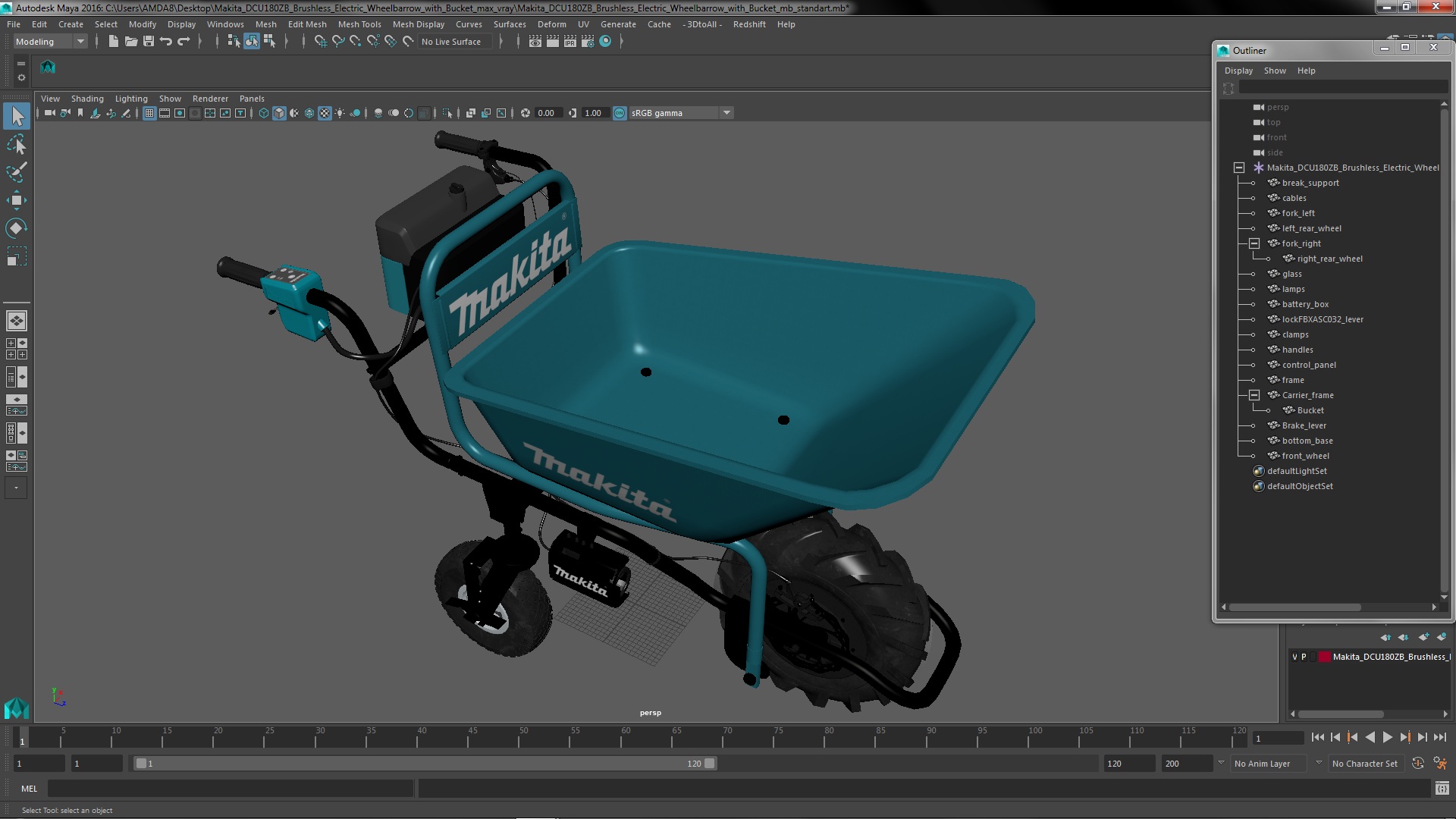Open the Script Editor icon
The width and height of the screenshot is (1456, 819).
1442,789
